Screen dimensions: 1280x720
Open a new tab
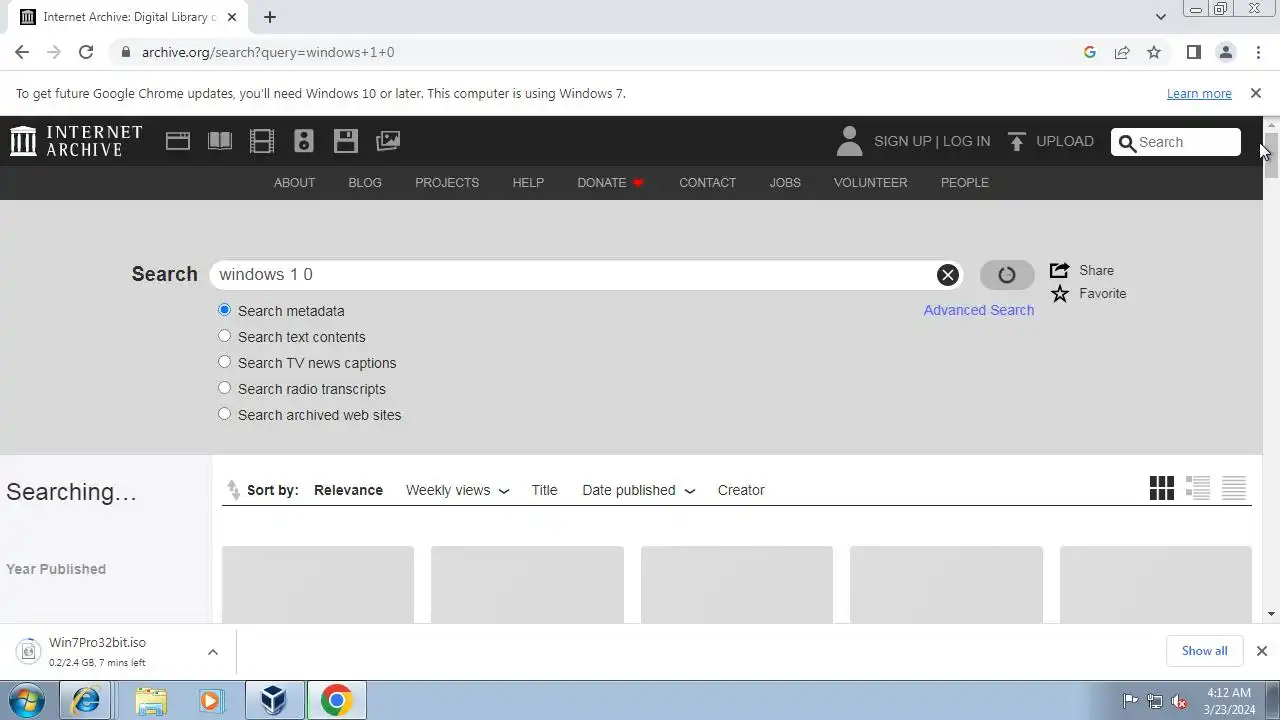coord(270,17)
